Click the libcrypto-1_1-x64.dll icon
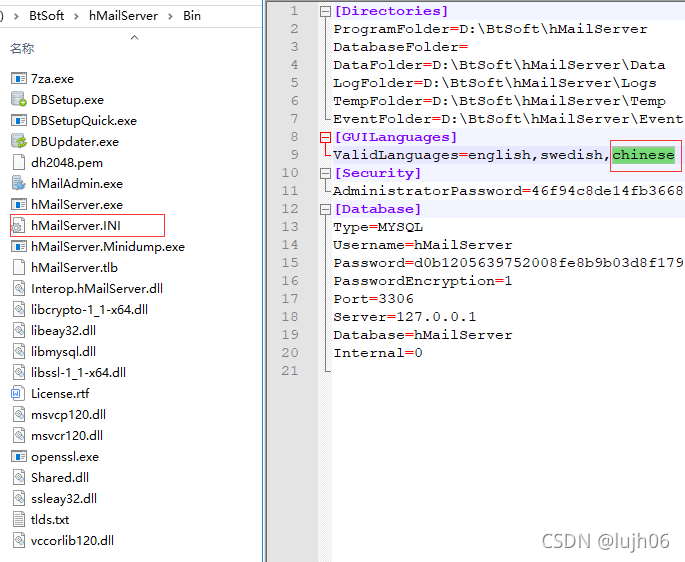The image size is (685, 562). 18,309
